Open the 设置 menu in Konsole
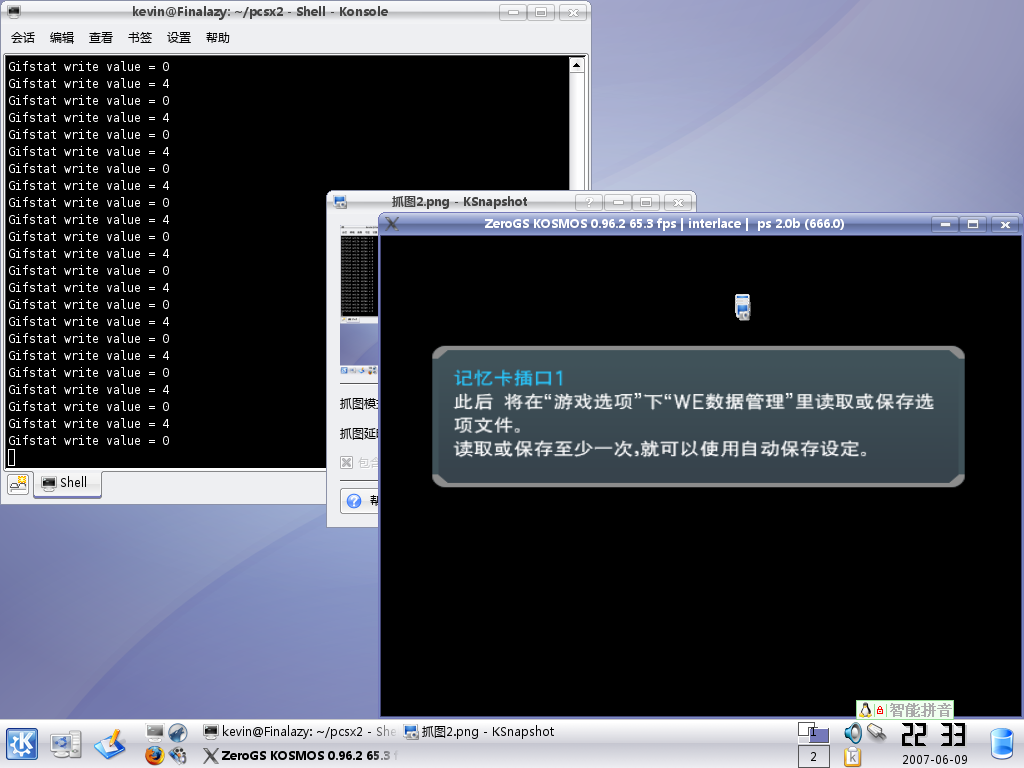Screen dimensions: 1024x768 point(179,38)
